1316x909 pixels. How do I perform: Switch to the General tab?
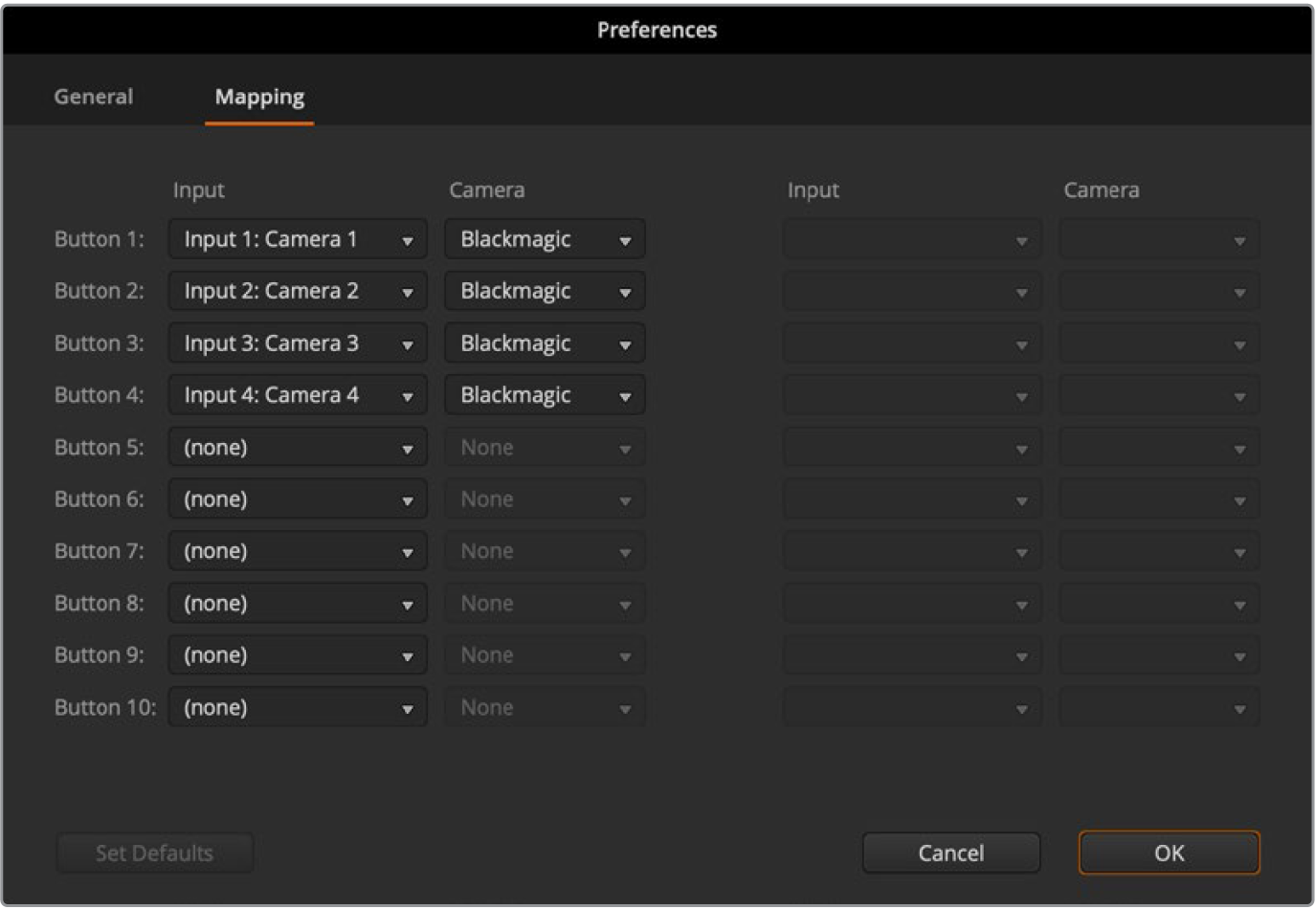(x=94, y=97)
